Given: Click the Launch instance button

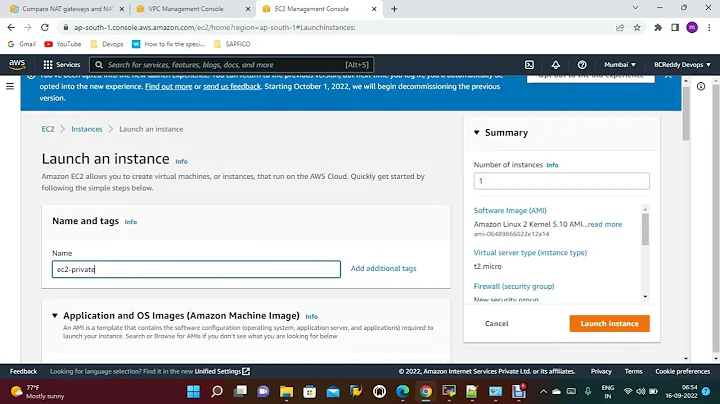Looking at the screenshot, I should (609, 323).
